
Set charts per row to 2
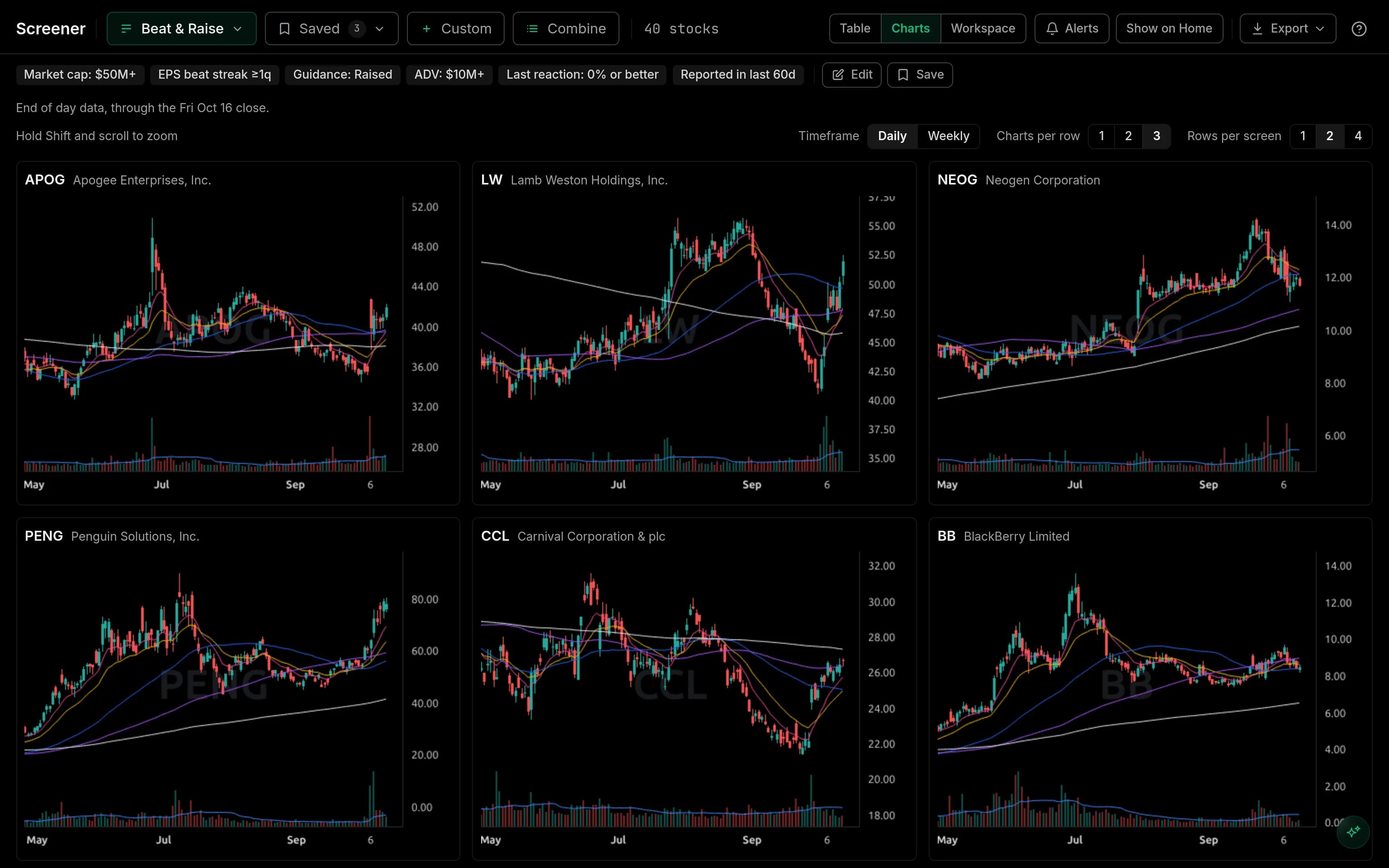[1129, 136]
